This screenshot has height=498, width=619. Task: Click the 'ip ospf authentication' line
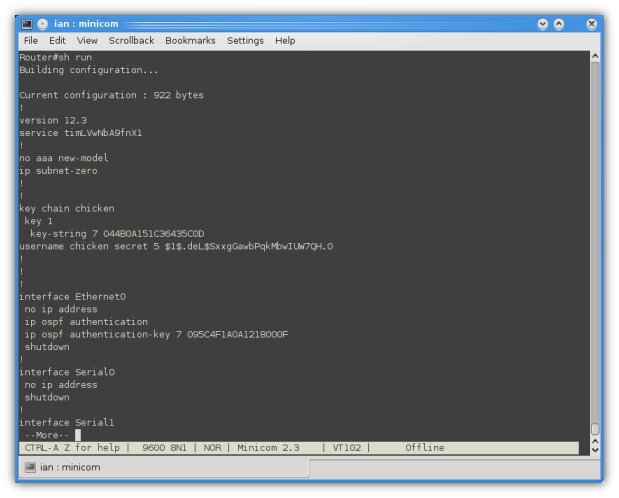click(x=86, y=322)
